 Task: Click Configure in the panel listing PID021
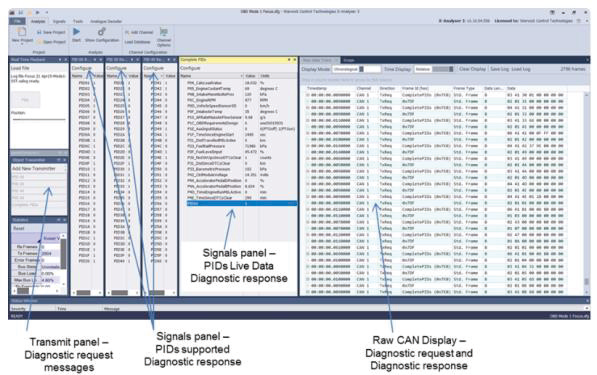click(x=116, y=68)
